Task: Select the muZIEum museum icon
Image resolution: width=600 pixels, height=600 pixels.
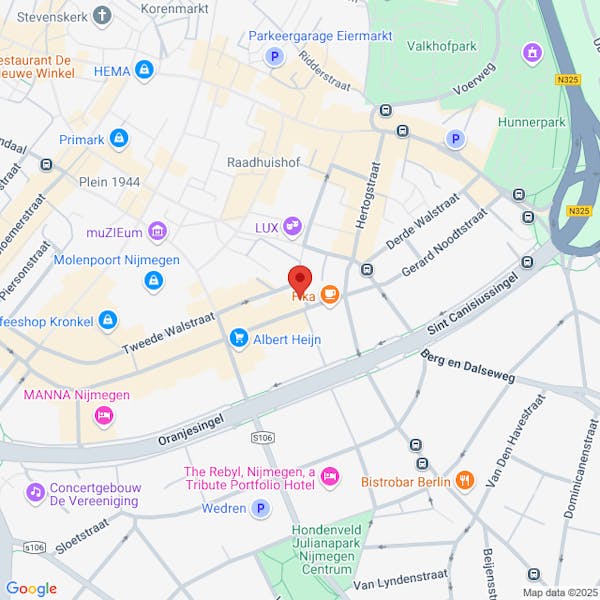Action: point(158,232)
